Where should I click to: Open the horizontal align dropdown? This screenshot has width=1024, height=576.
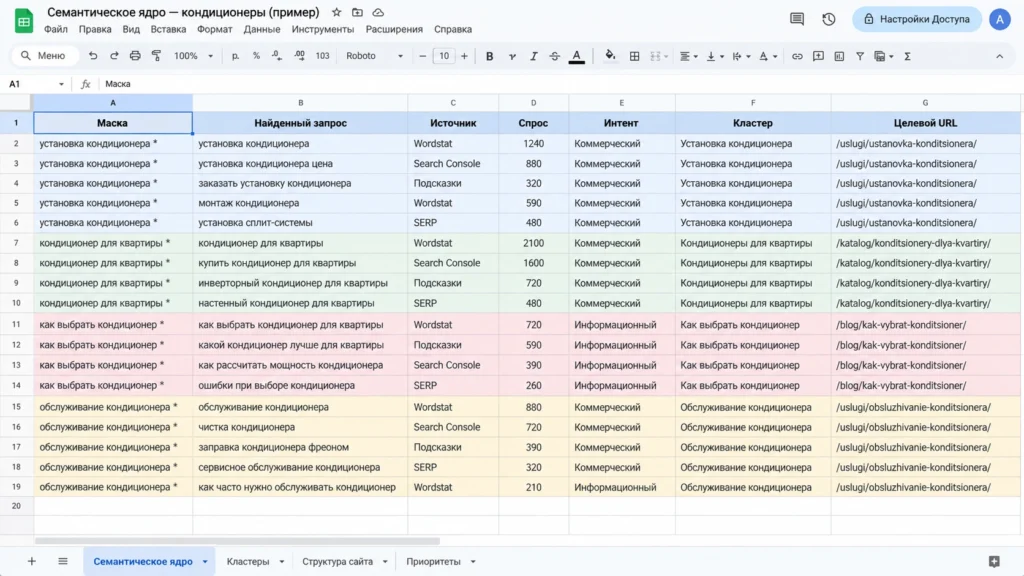688,56
